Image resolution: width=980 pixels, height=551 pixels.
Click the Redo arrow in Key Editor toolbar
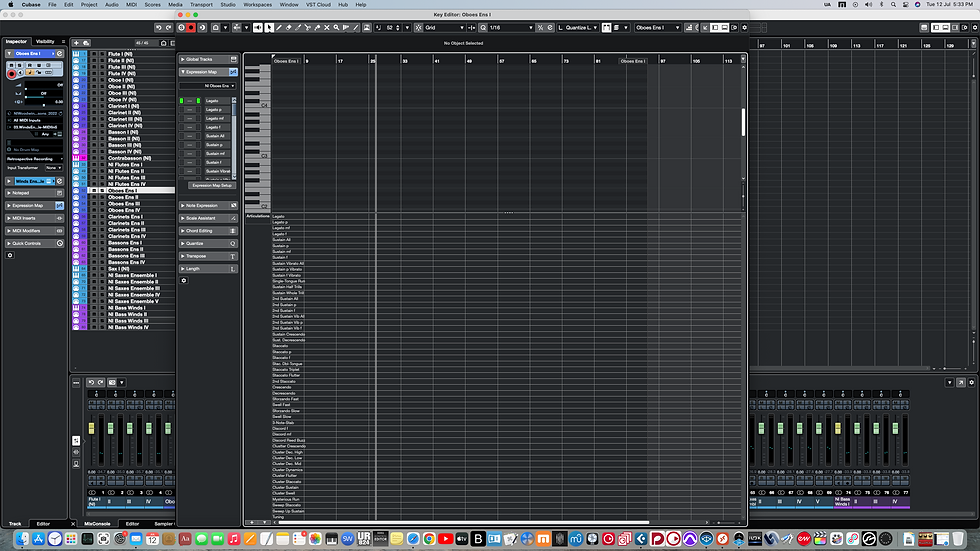pos(169,27)
